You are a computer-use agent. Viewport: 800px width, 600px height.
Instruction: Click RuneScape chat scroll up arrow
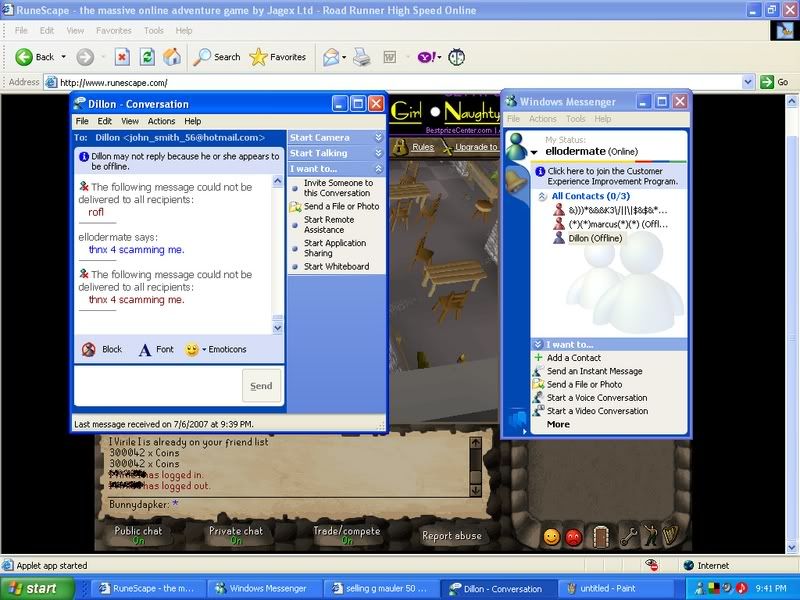pos(475,442)
